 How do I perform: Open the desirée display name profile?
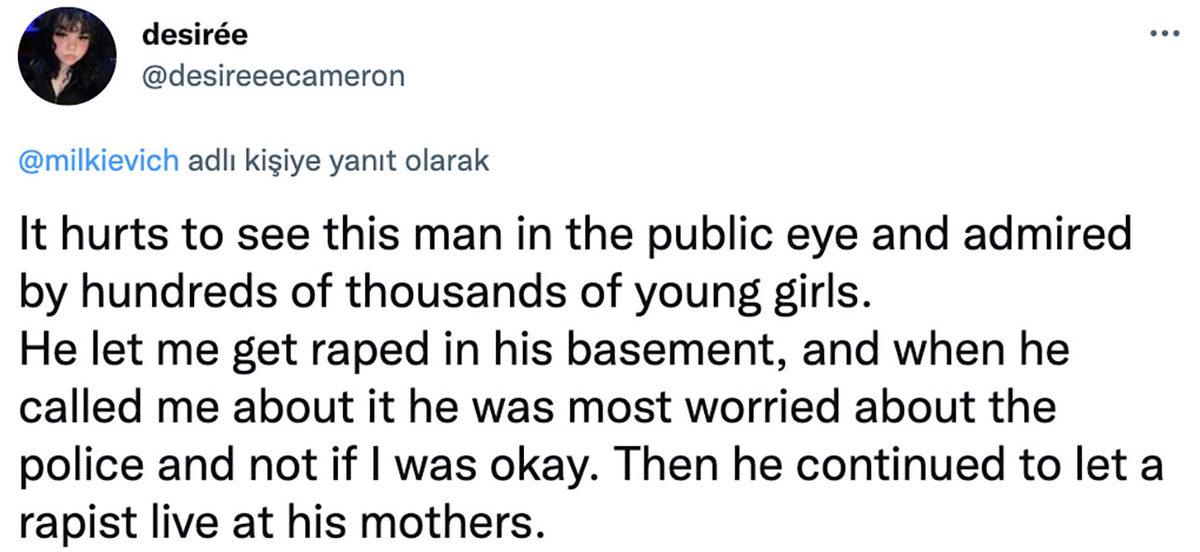pyautogui.click(x=194, y=37)
